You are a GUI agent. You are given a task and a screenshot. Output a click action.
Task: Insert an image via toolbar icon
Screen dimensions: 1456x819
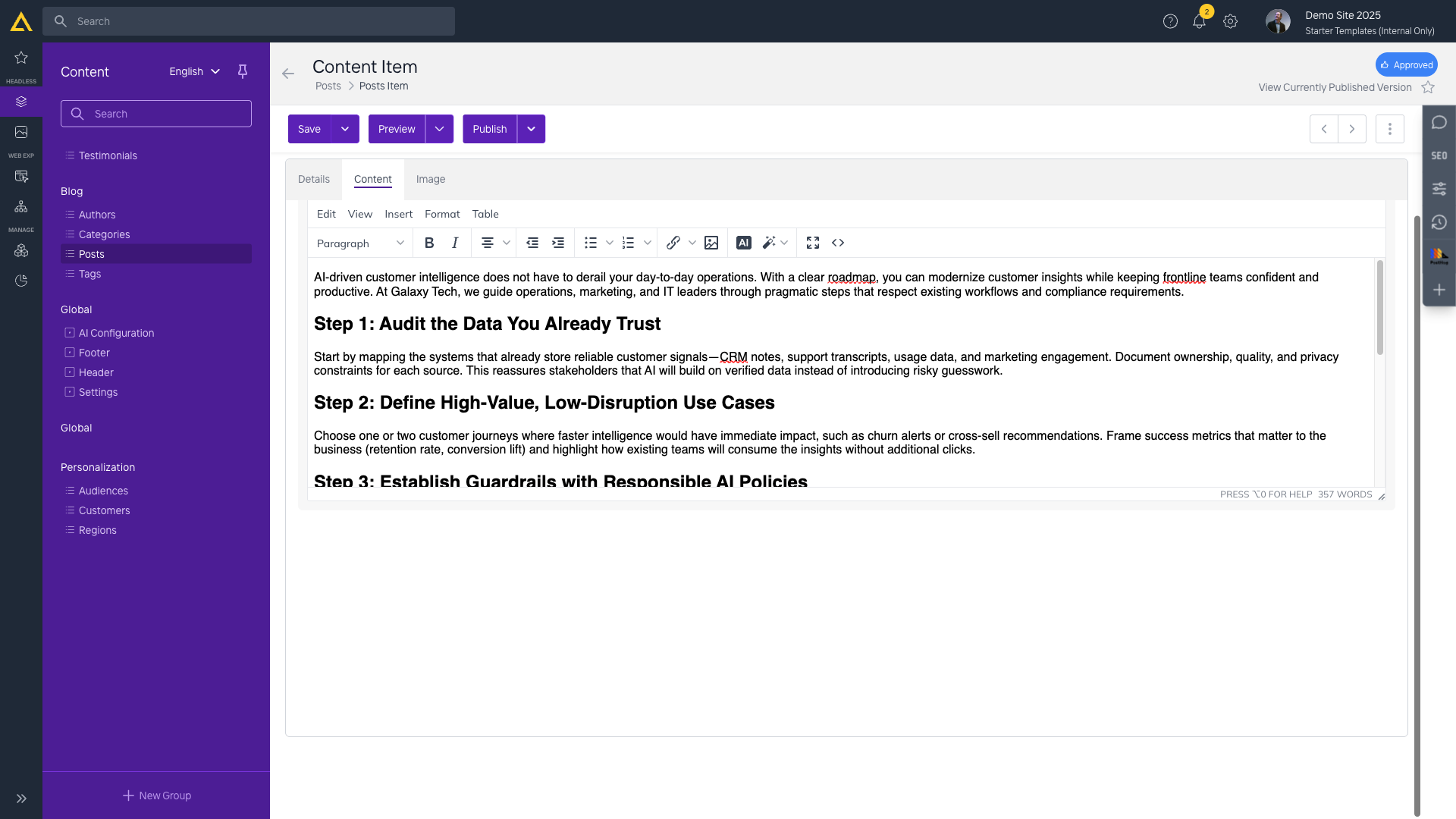(x=711, y=243)
